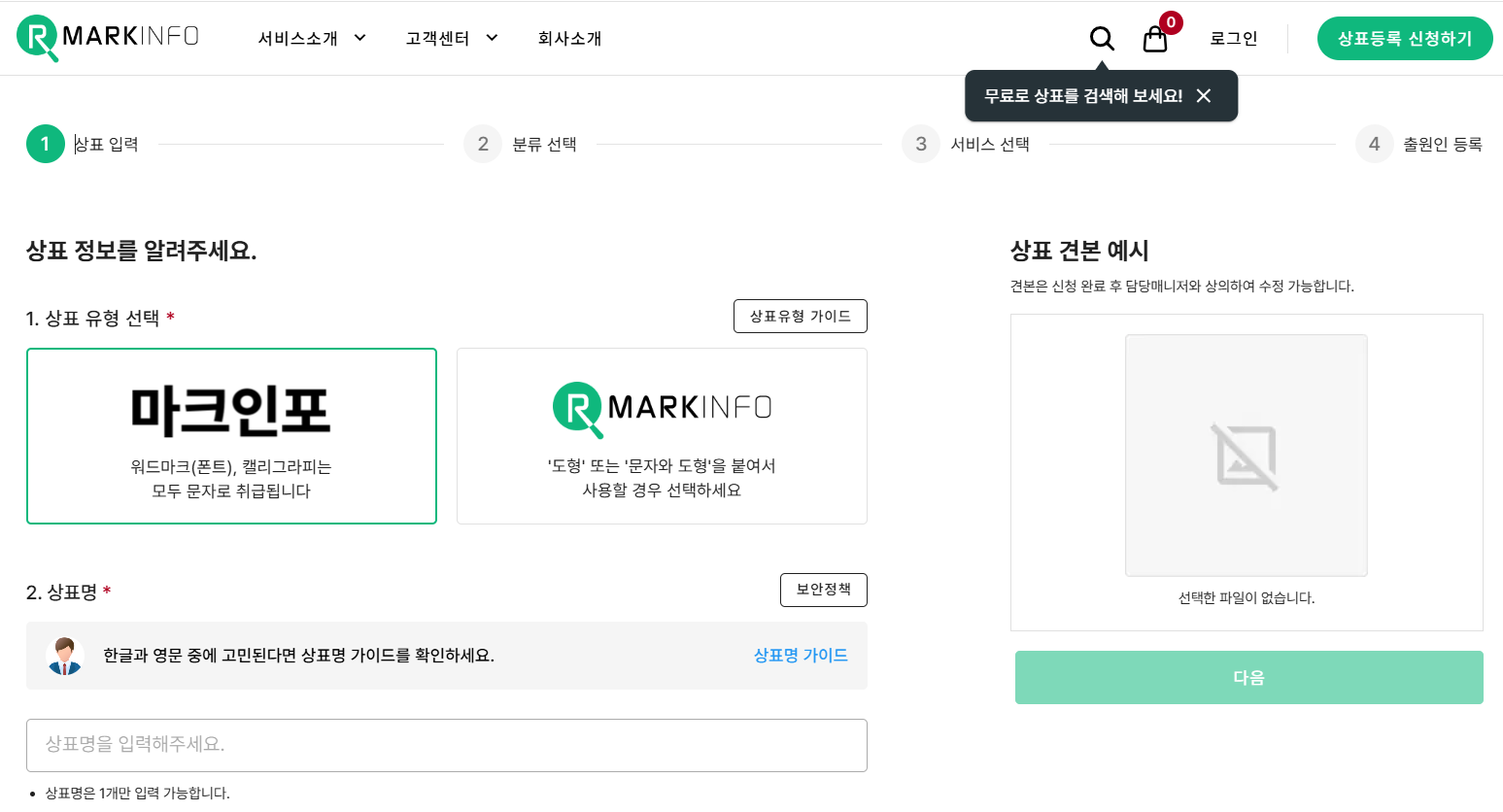This screenshot has width=1503, height=812.
Task: Select step 2 분류 선택 circle
Action: point(483,144)
